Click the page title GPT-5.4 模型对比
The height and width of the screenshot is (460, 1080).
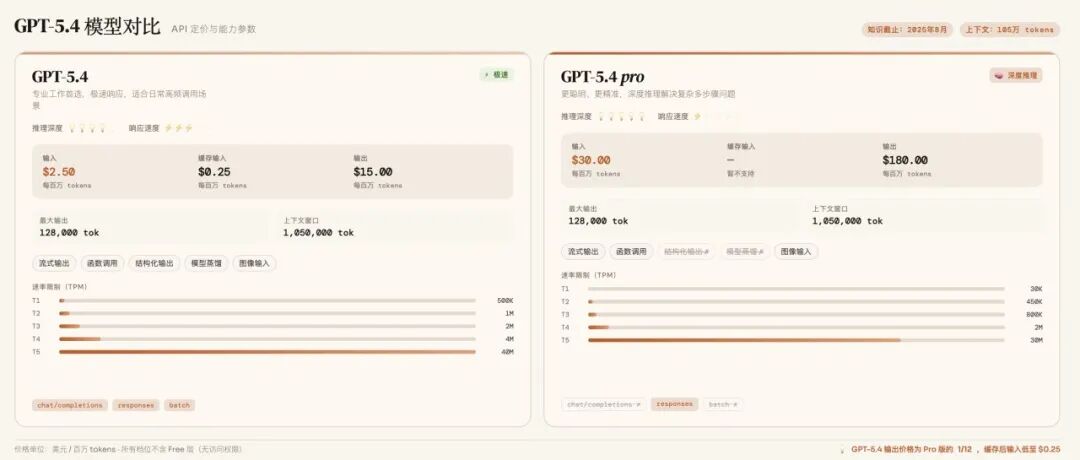[87, 27]
